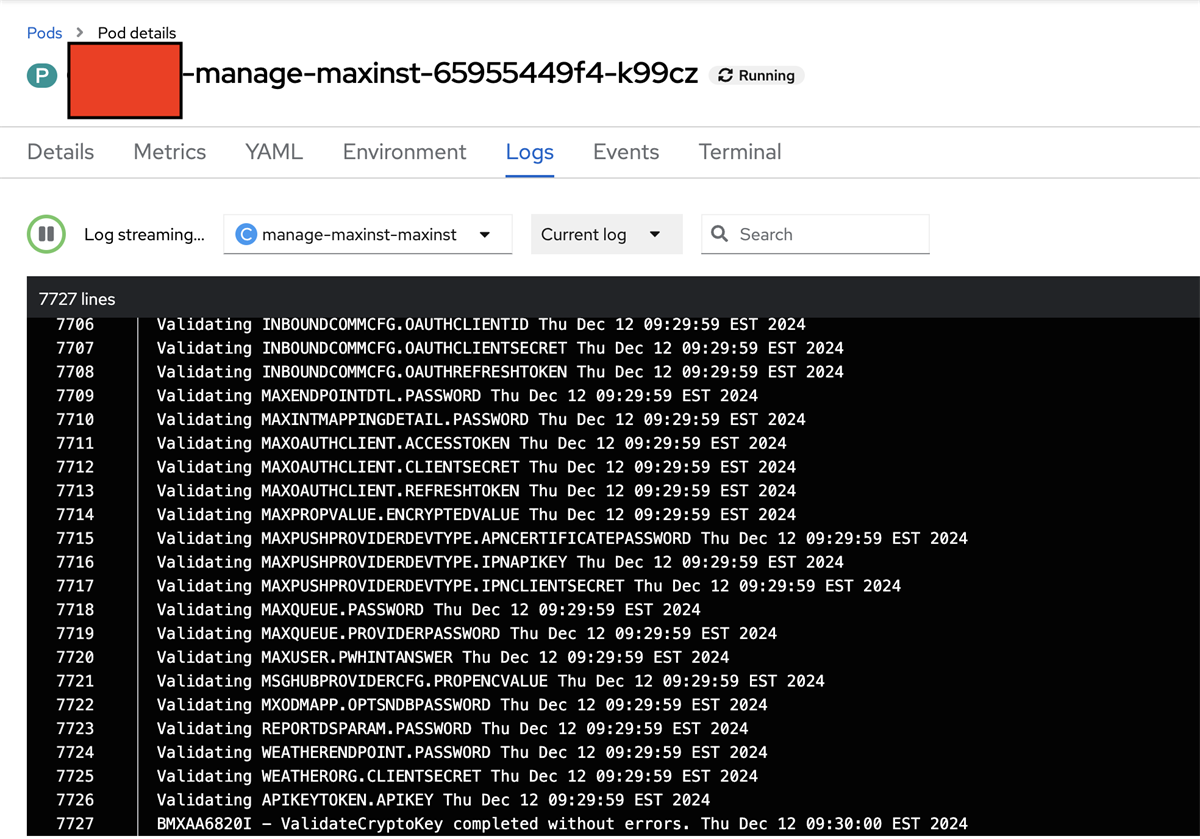
Task: Switch to the YAML tab
Action: (x=274, y=152)
